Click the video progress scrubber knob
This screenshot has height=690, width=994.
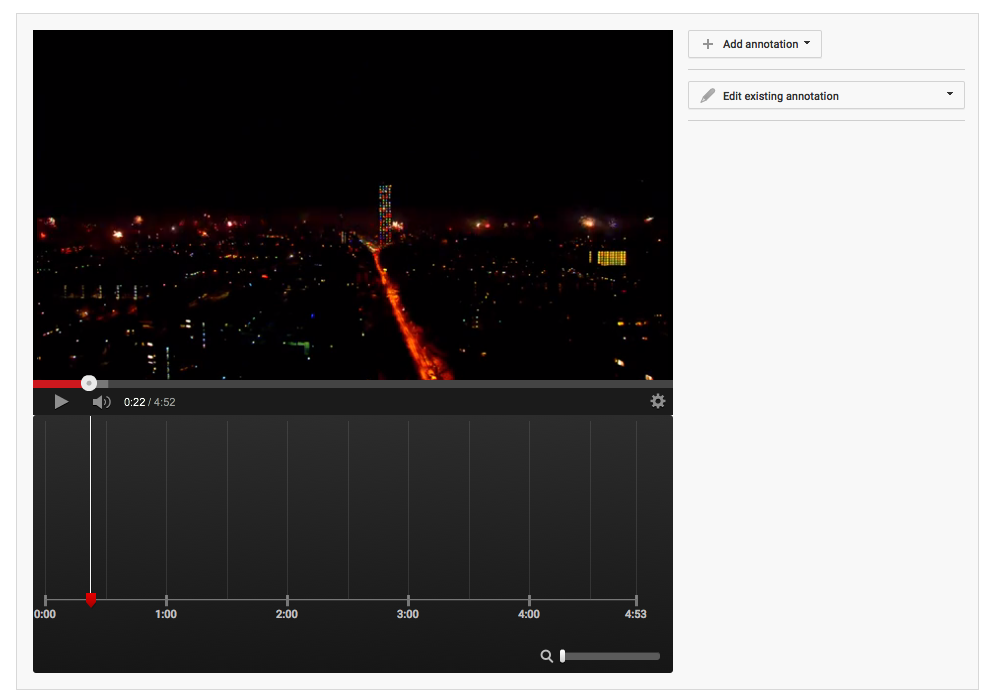coord(89,383)
